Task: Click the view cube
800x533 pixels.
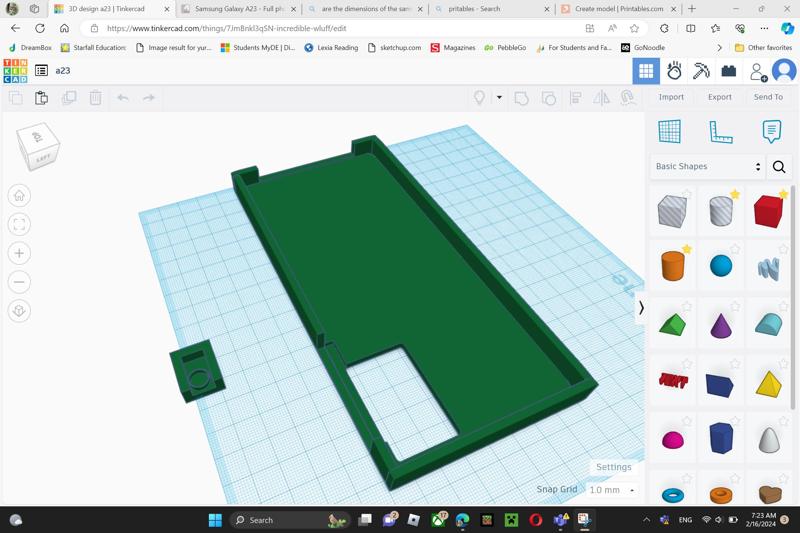Action: tap(39, 147)
